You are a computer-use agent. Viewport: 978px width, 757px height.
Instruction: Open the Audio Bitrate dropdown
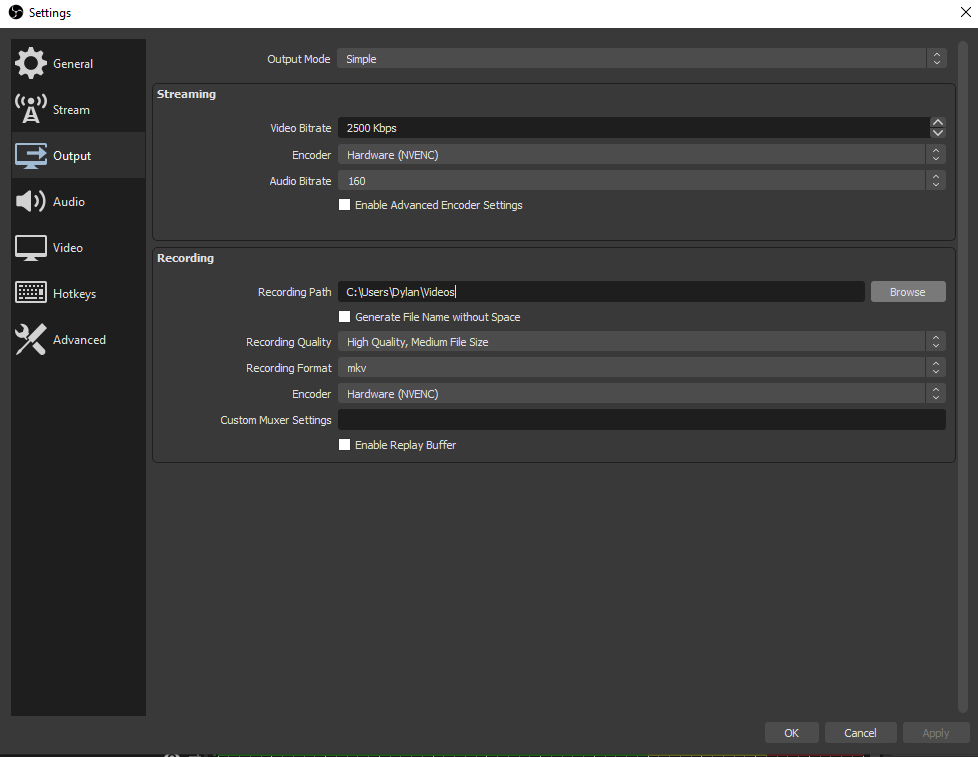click(642, 181)
